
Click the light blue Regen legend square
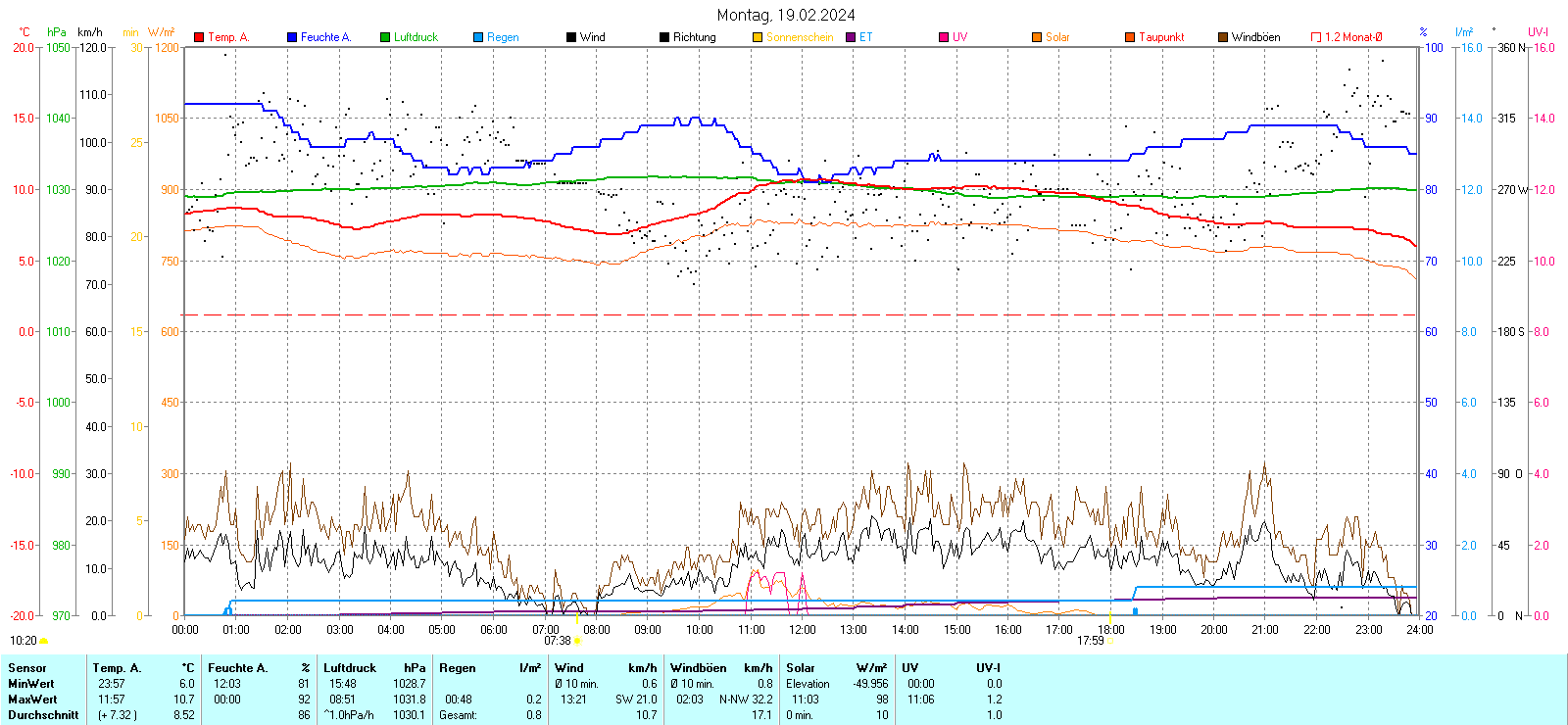point(478,37)
